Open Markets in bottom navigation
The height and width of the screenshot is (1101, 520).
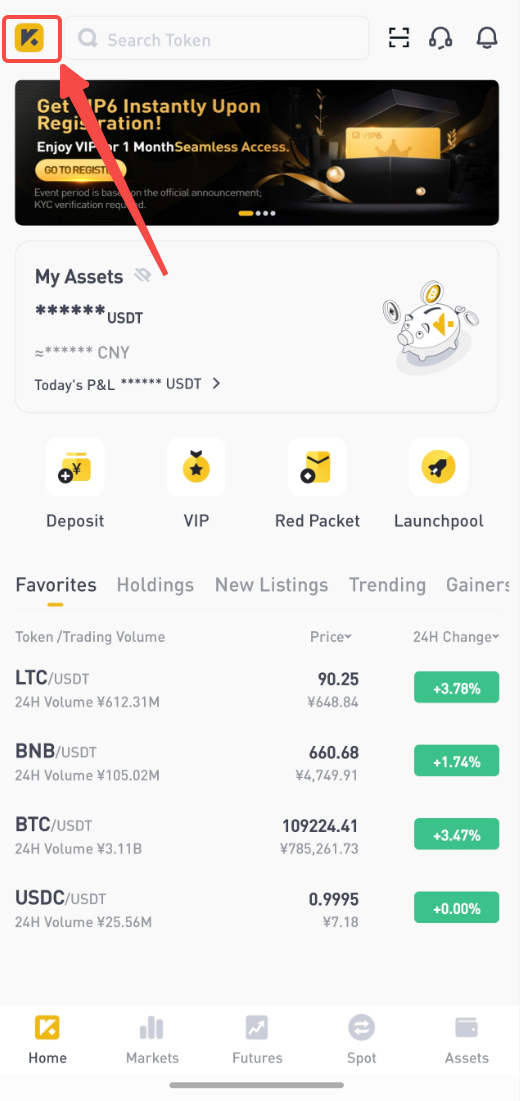pyautogui.click(x=152, y=1041)
